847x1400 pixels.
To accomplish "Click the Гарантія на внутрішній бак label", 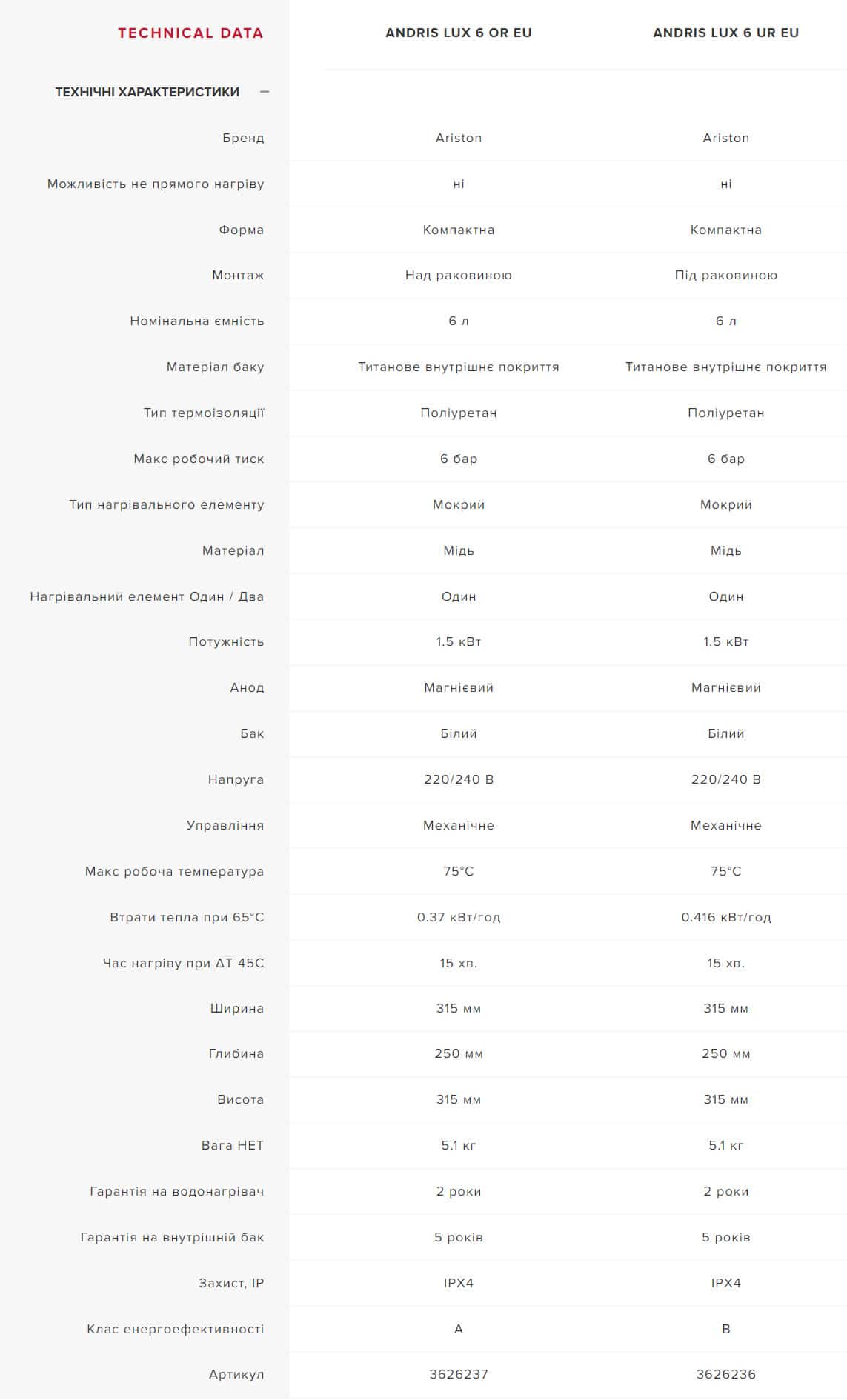I will coord(172,1237).
